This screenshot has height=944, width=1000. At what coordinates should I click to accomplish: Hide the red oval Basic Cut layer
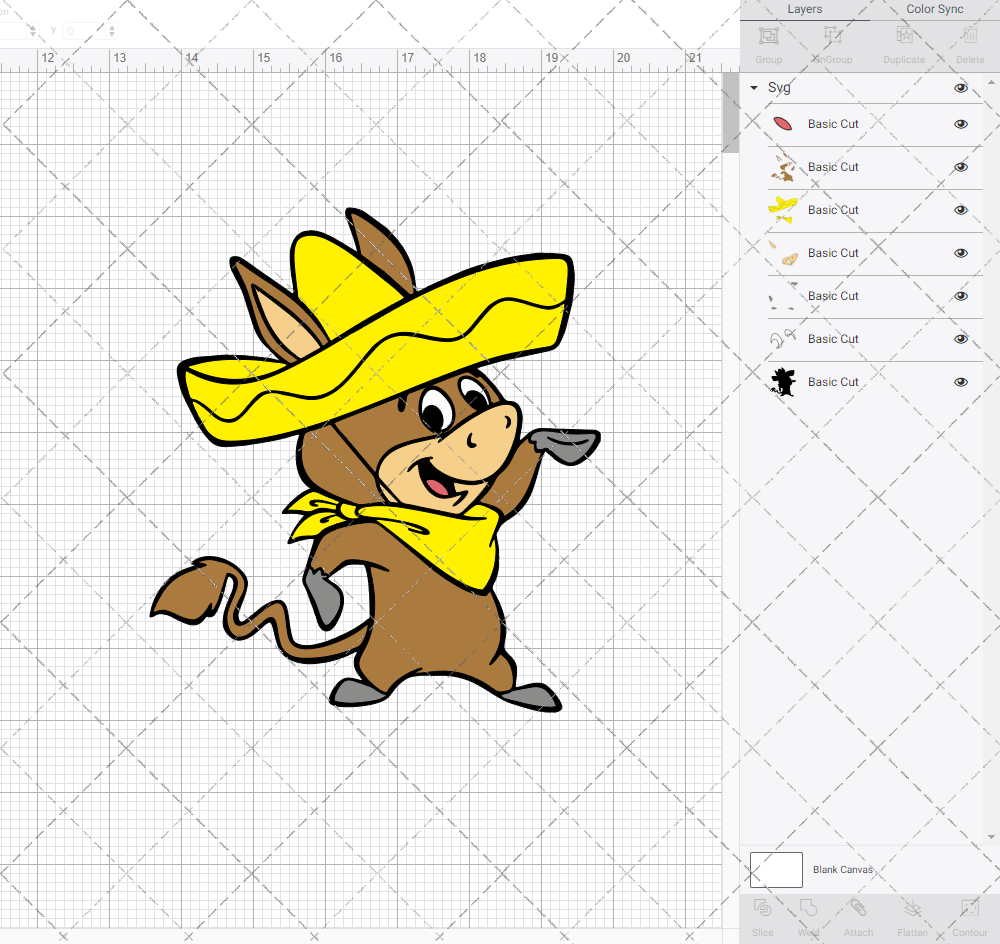960,124
